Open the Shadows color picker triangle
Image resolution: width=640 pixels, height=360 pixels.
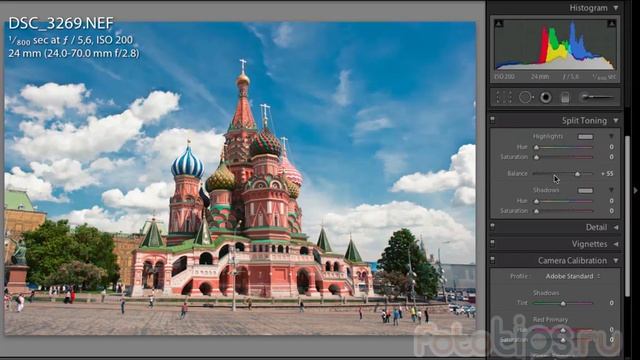click(611, 190)
